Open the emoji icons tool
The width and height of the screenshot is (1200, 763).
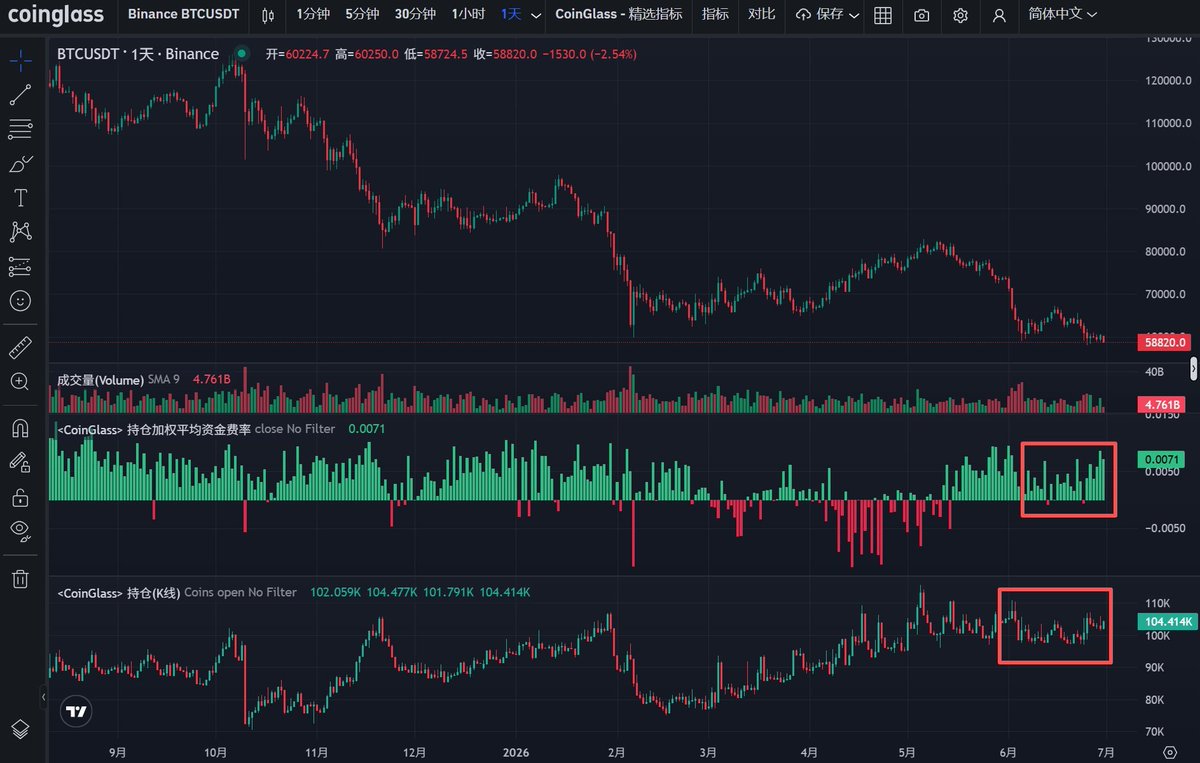click(20, 300)
